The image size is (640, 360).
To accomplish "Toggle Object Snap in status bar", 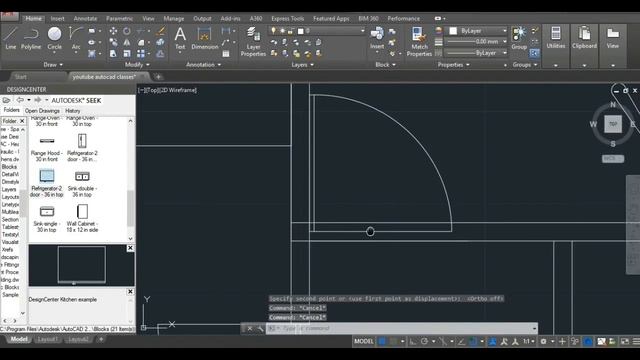I will point(473,341).
